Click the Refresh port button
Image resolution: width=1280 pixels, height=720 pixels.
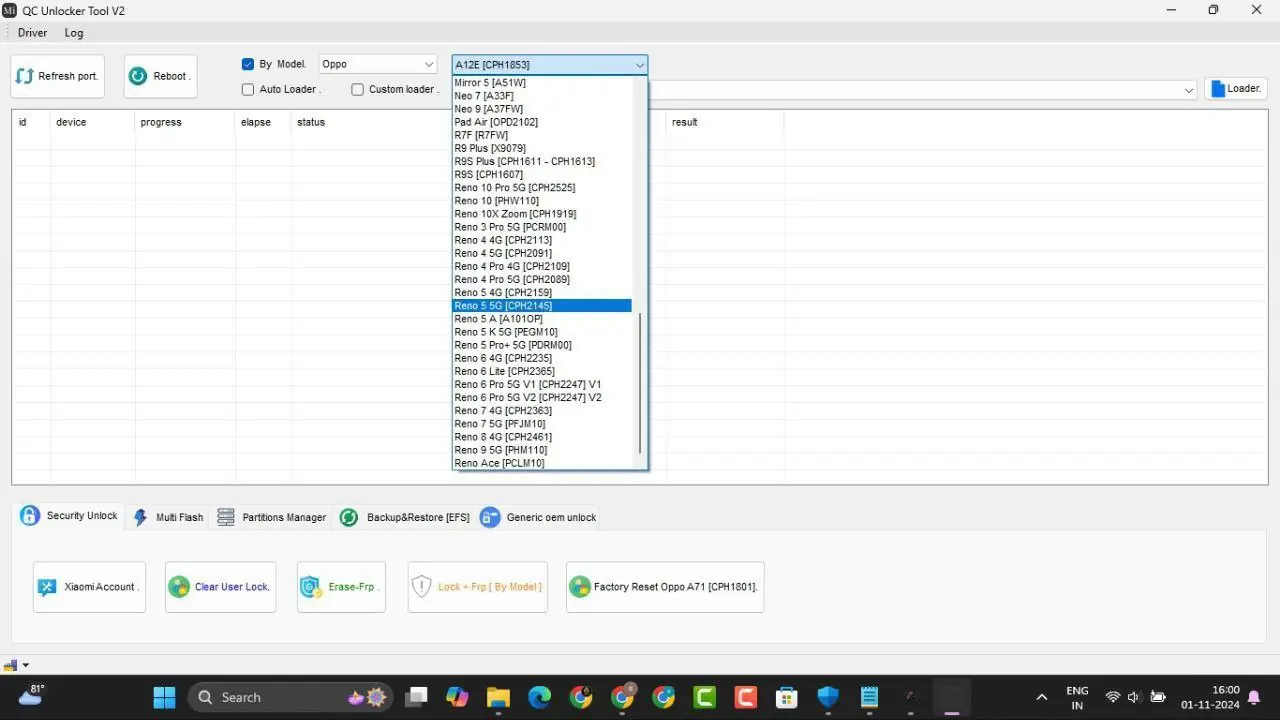57,76
